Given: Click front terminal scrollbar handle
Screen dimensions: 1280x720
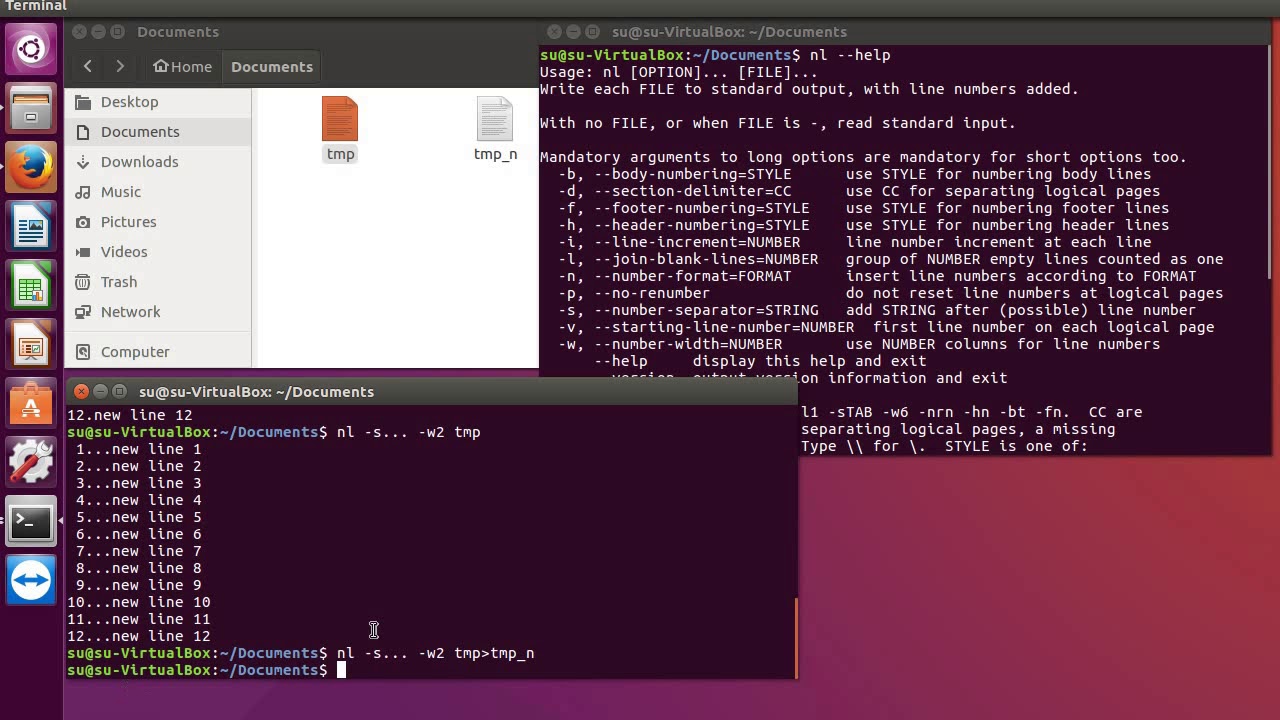Looking at the screenshot, I should (796, 638).
